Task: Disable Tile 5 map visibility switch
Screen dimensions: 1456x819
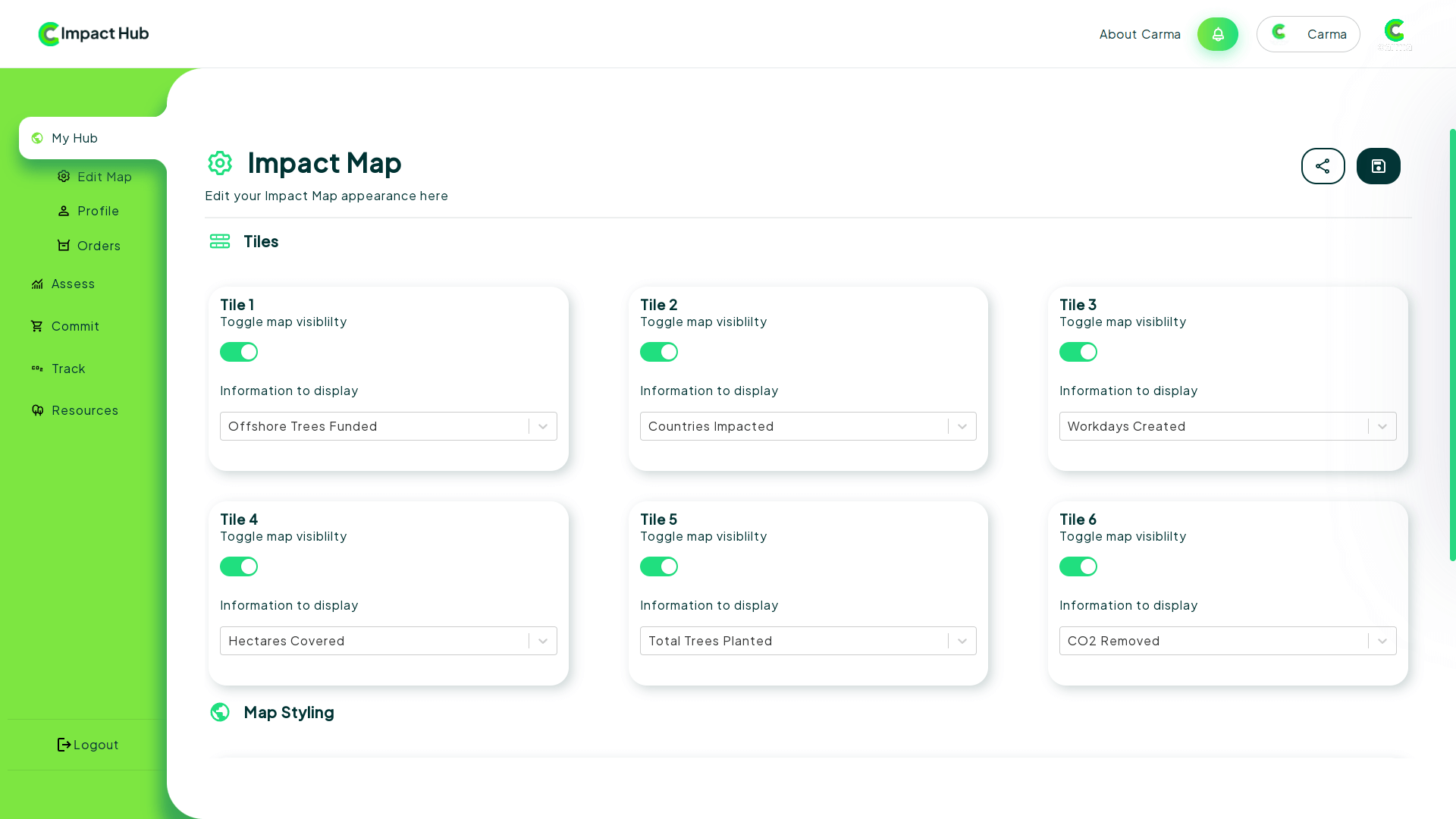Action: tap(658, 566)
